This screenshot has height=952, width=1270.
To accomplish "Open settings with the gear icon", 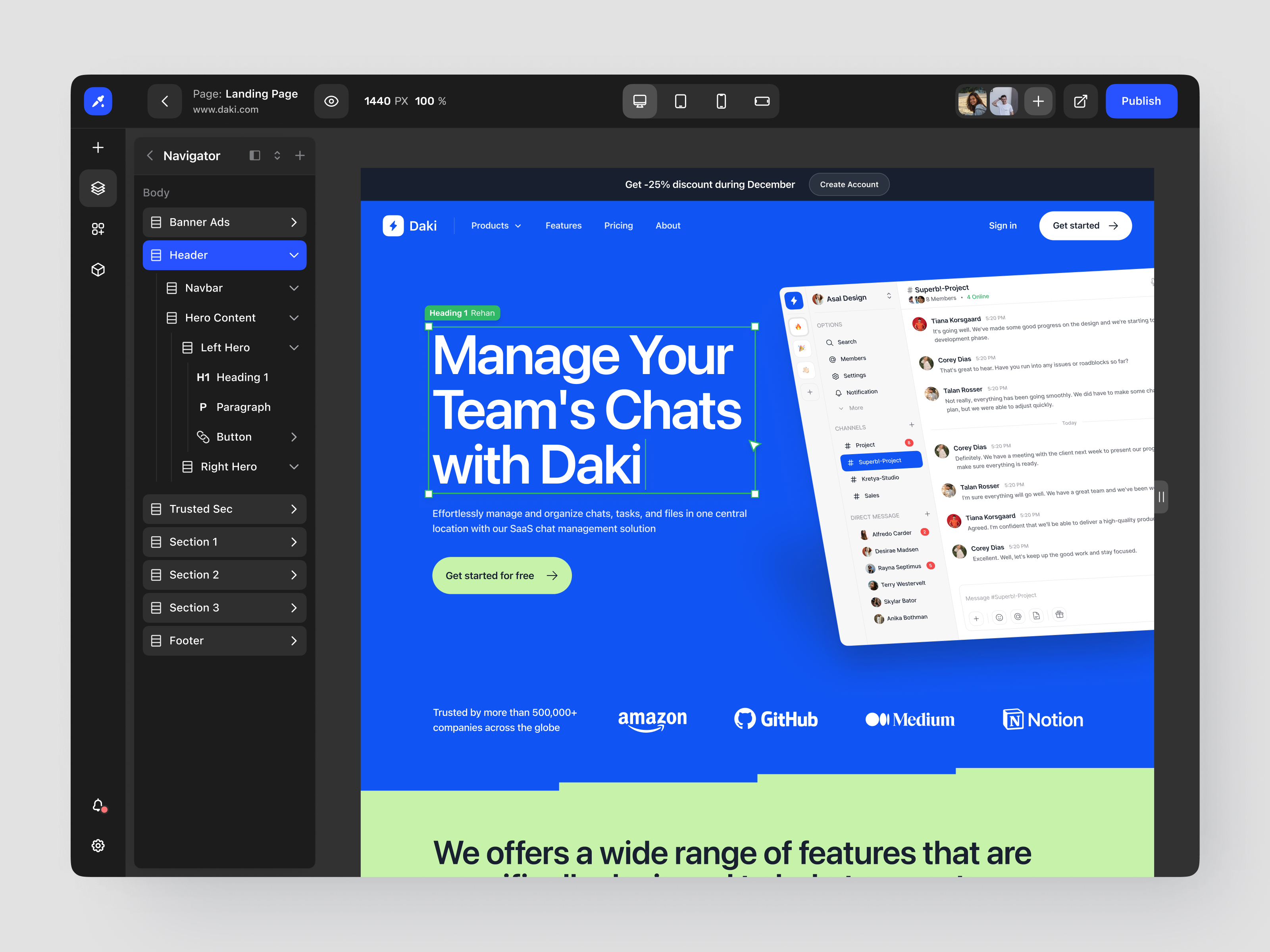I will (x=98, y=845).
